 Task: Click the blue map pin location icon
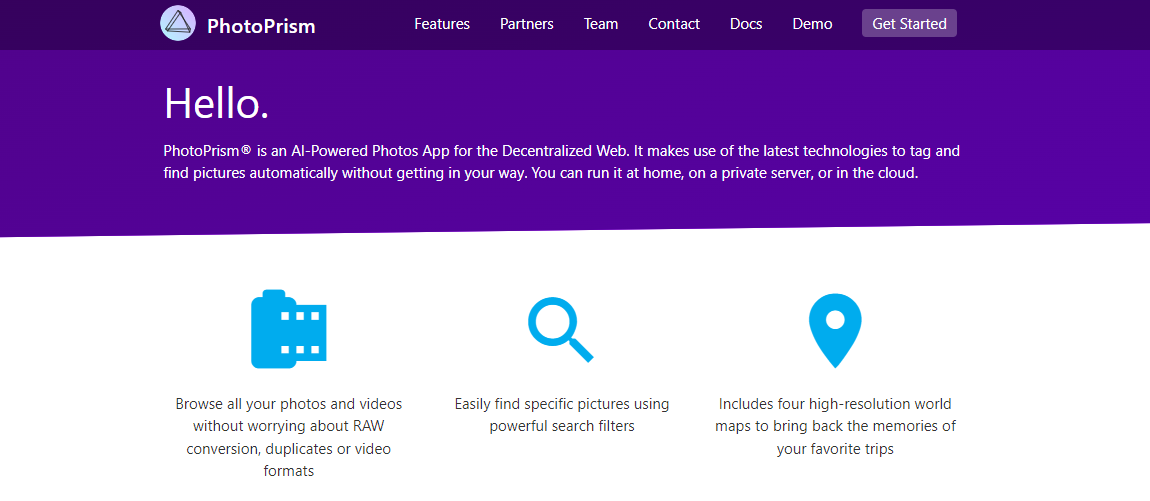tap(835, 331)
